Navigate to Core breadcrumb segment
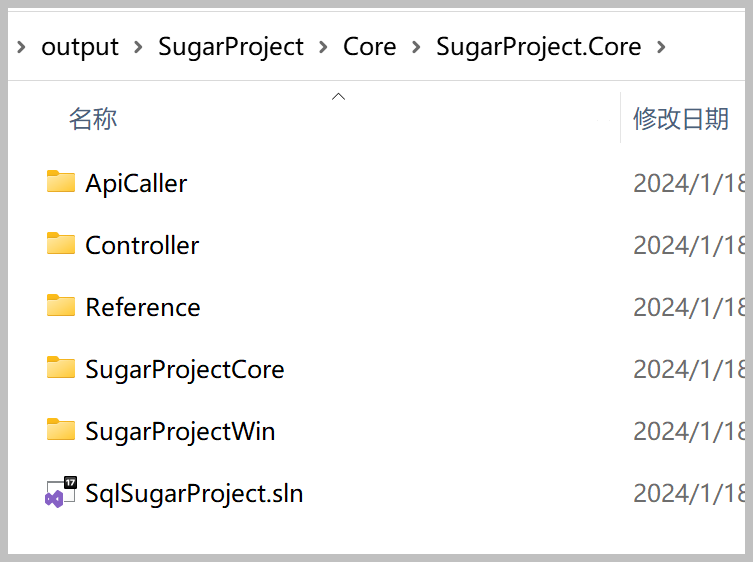 click(369, 47)
